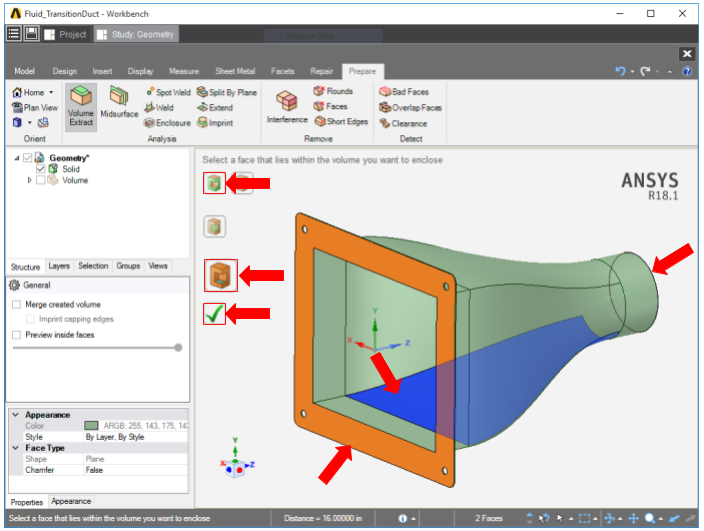Expand the Volume tree node
Image resolution: width=704 pixels, height=531 pixels.
[x=30, y=180]
